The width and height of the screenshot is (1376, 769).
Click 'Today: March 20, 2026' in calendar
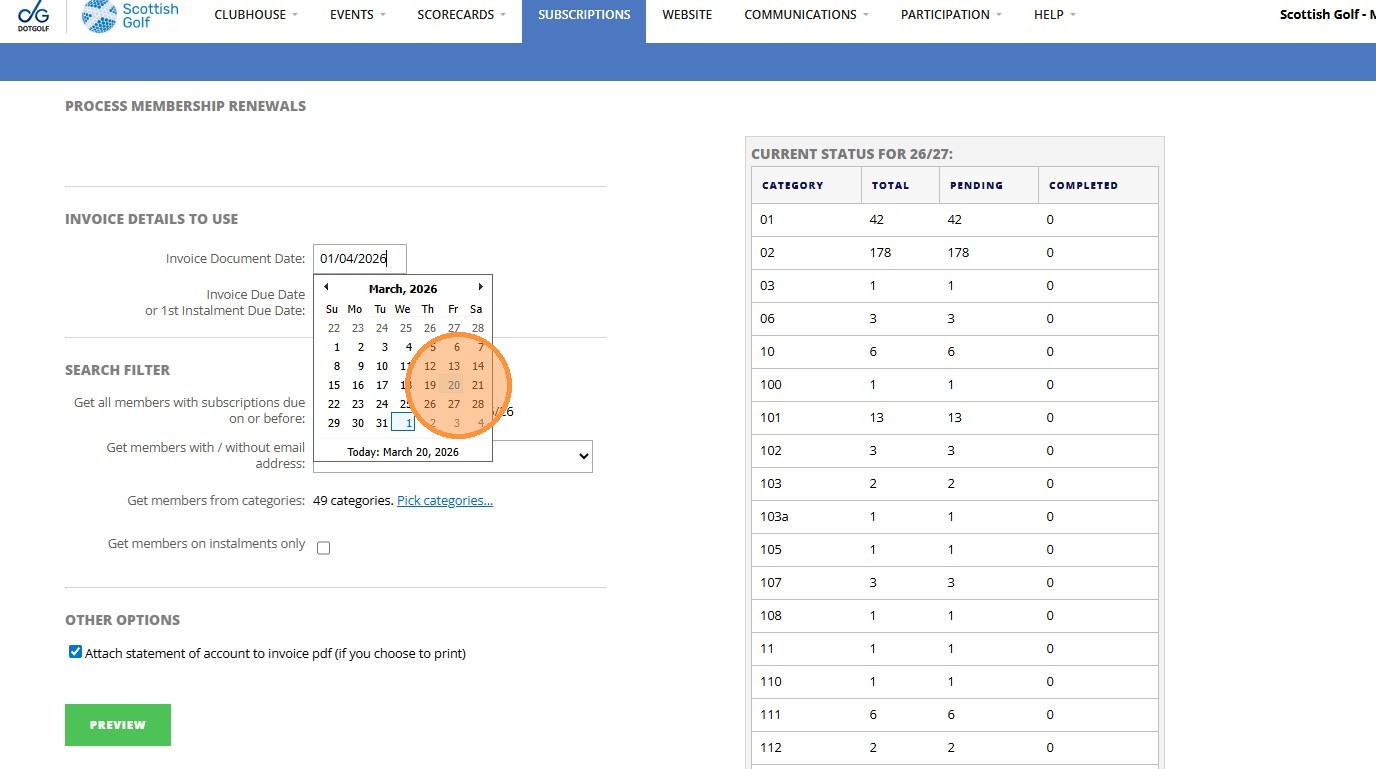point(403,452)
